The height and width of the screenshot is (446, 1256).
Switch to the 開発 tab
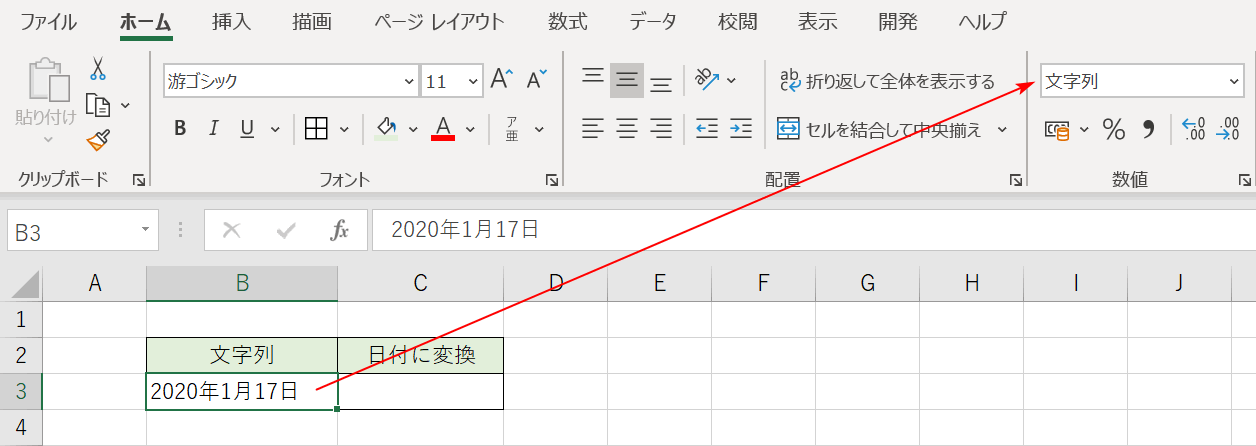898,21
